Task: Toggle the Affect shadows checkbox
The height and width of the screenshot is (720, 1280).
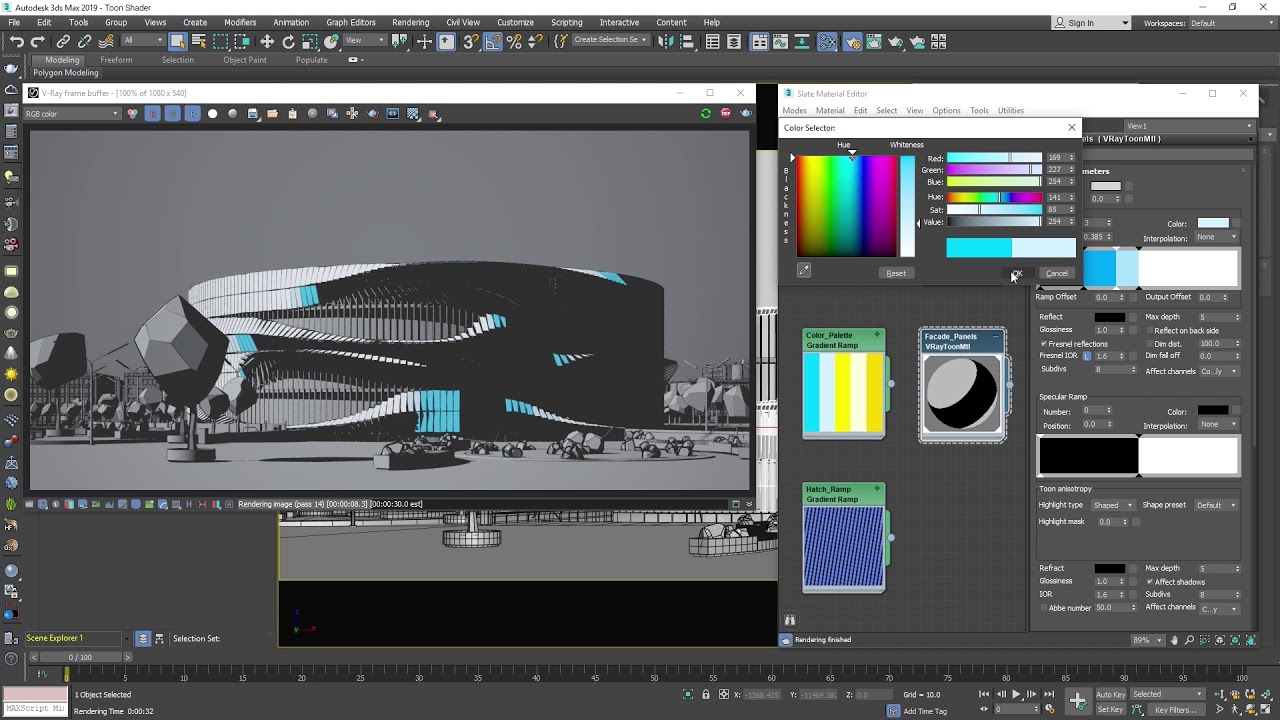Action: click(1150, 582)
